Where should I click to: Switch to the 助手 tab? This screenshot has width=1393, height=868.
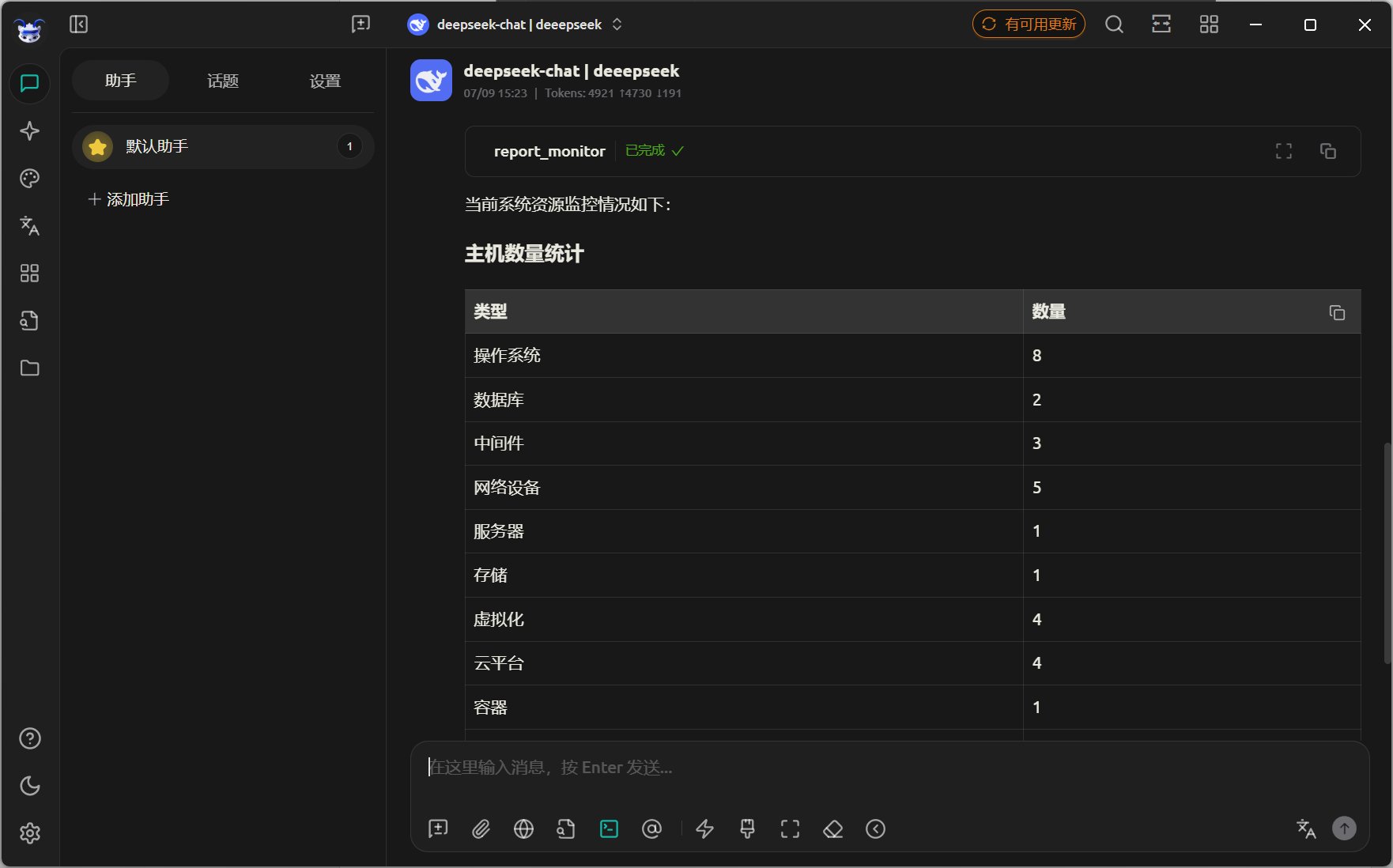pos(121,81)
